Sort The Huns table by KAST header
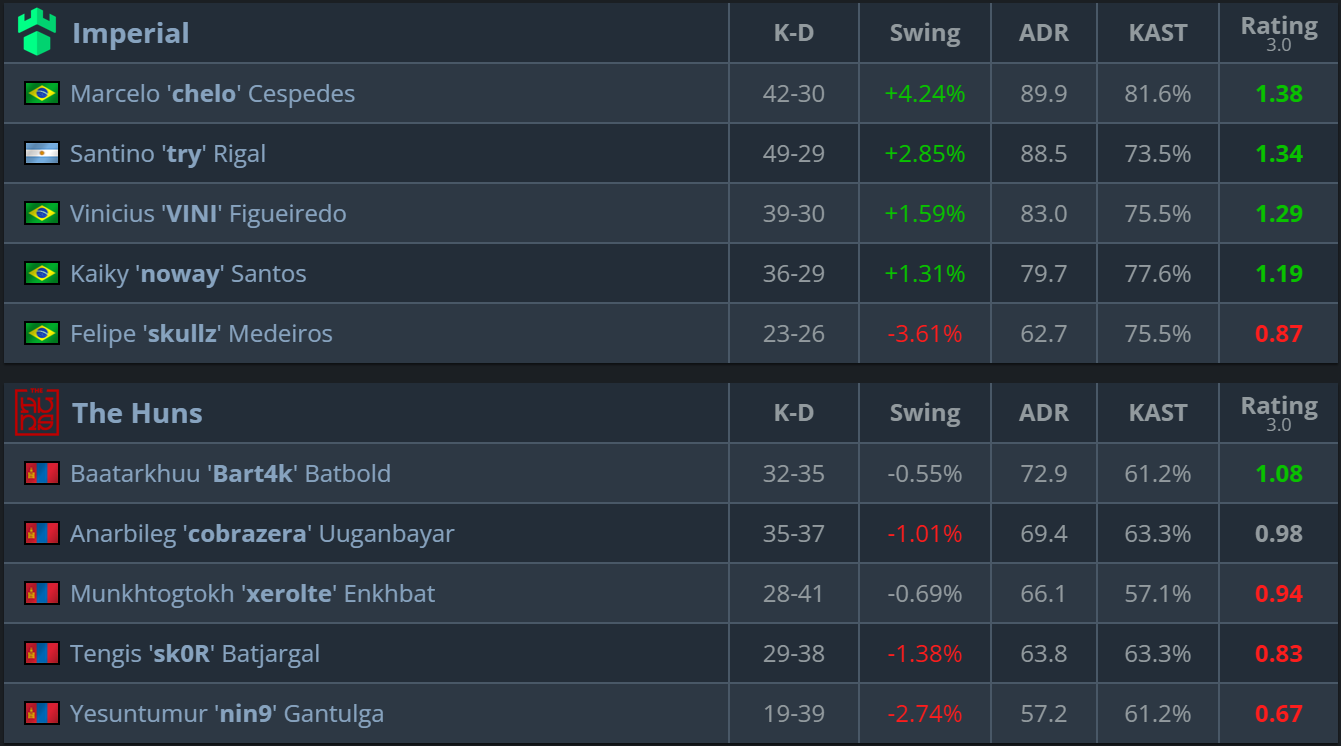This screenshot has width=1341, height=746. point(1158,413)
